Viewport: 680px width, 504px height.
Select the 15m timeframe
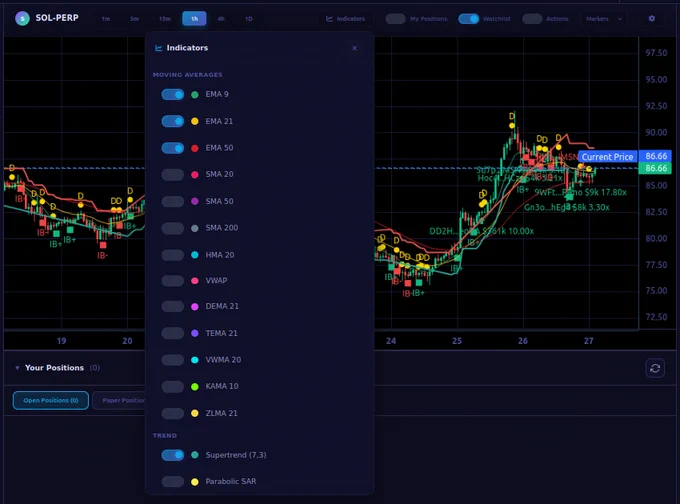(x=165, y=19)
